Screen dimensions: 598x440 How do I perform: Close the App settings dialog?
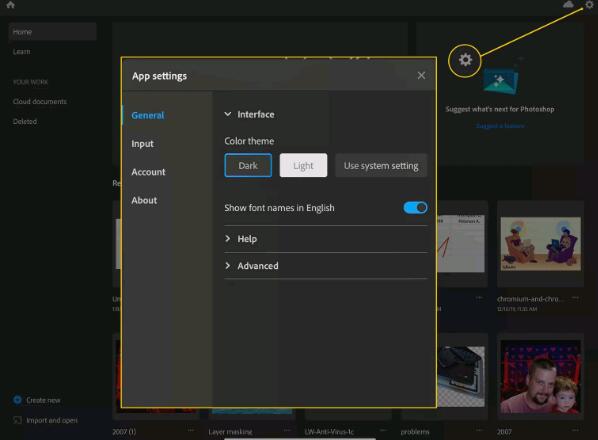pos(421,75)
